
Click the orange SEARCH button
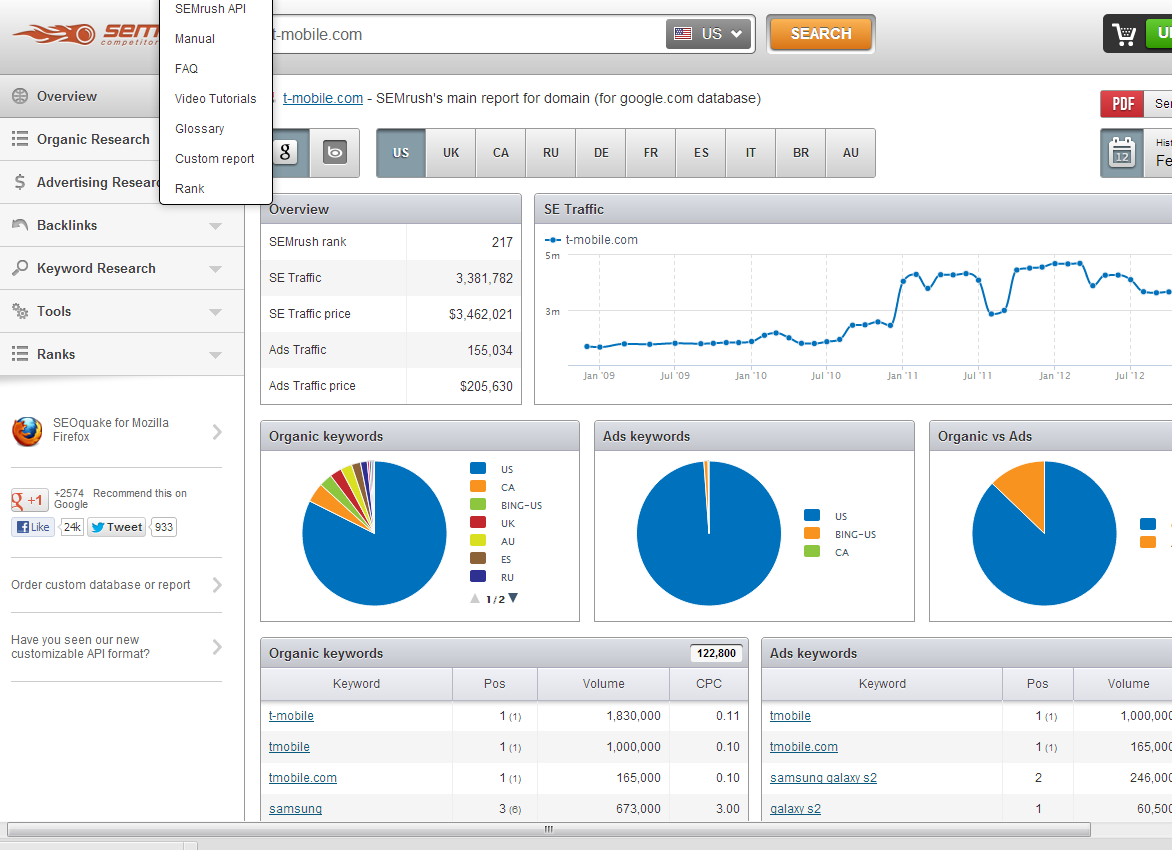821,34
